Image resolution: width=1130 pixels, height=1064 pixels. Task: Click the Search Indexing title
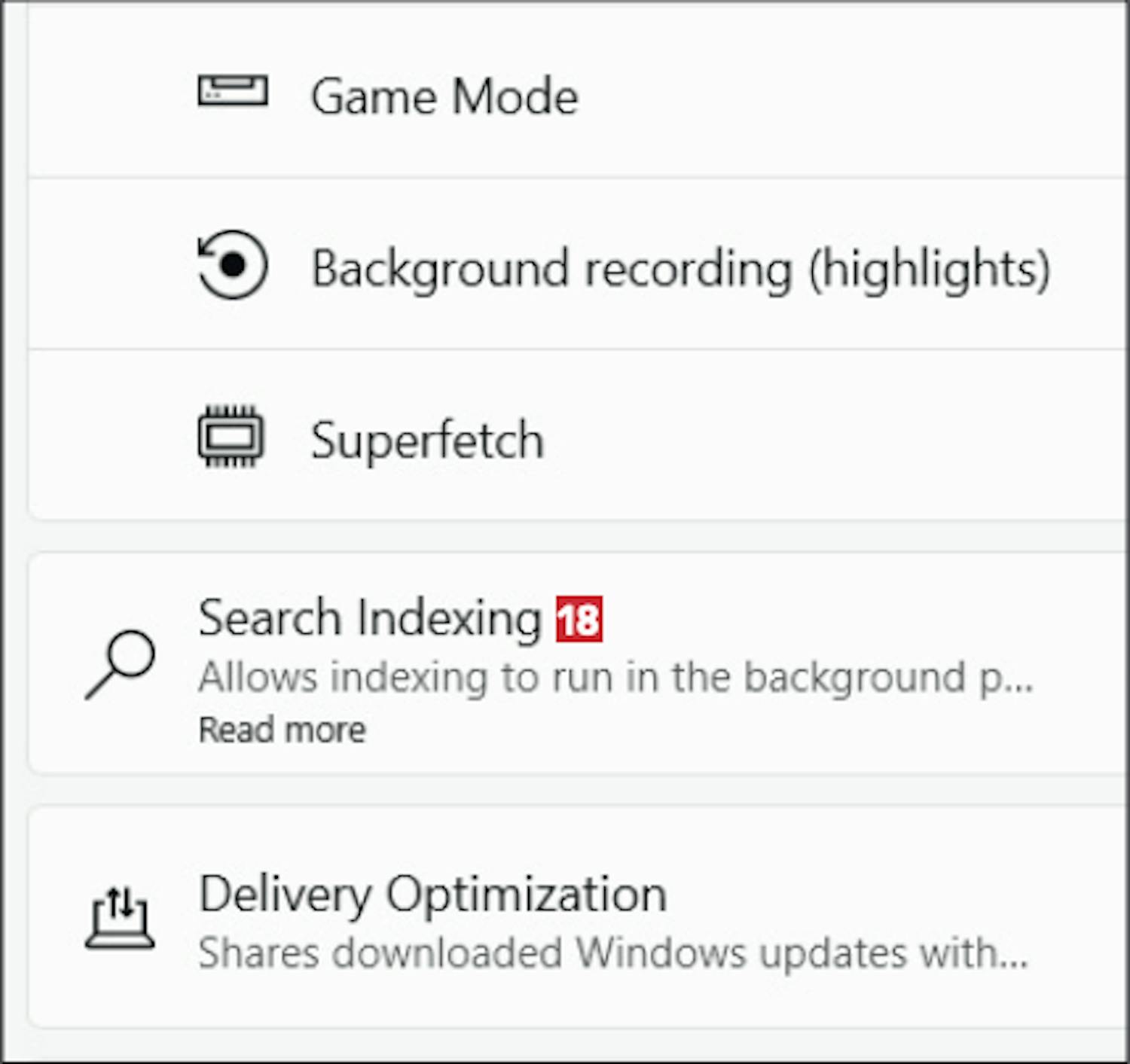tap(370, 618)
